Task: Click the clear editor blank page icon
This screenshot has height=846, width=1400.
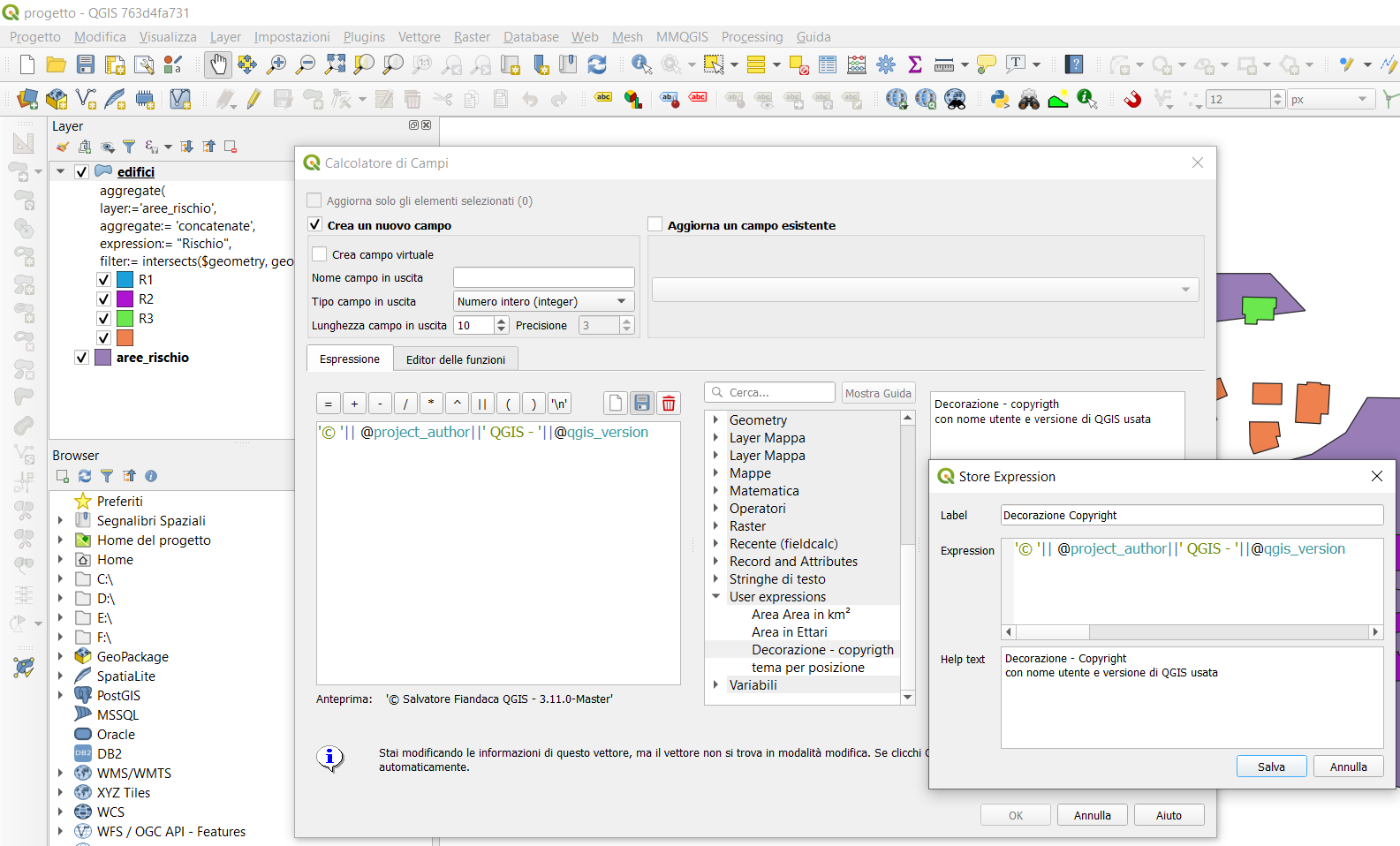Action: coord(616,404)
